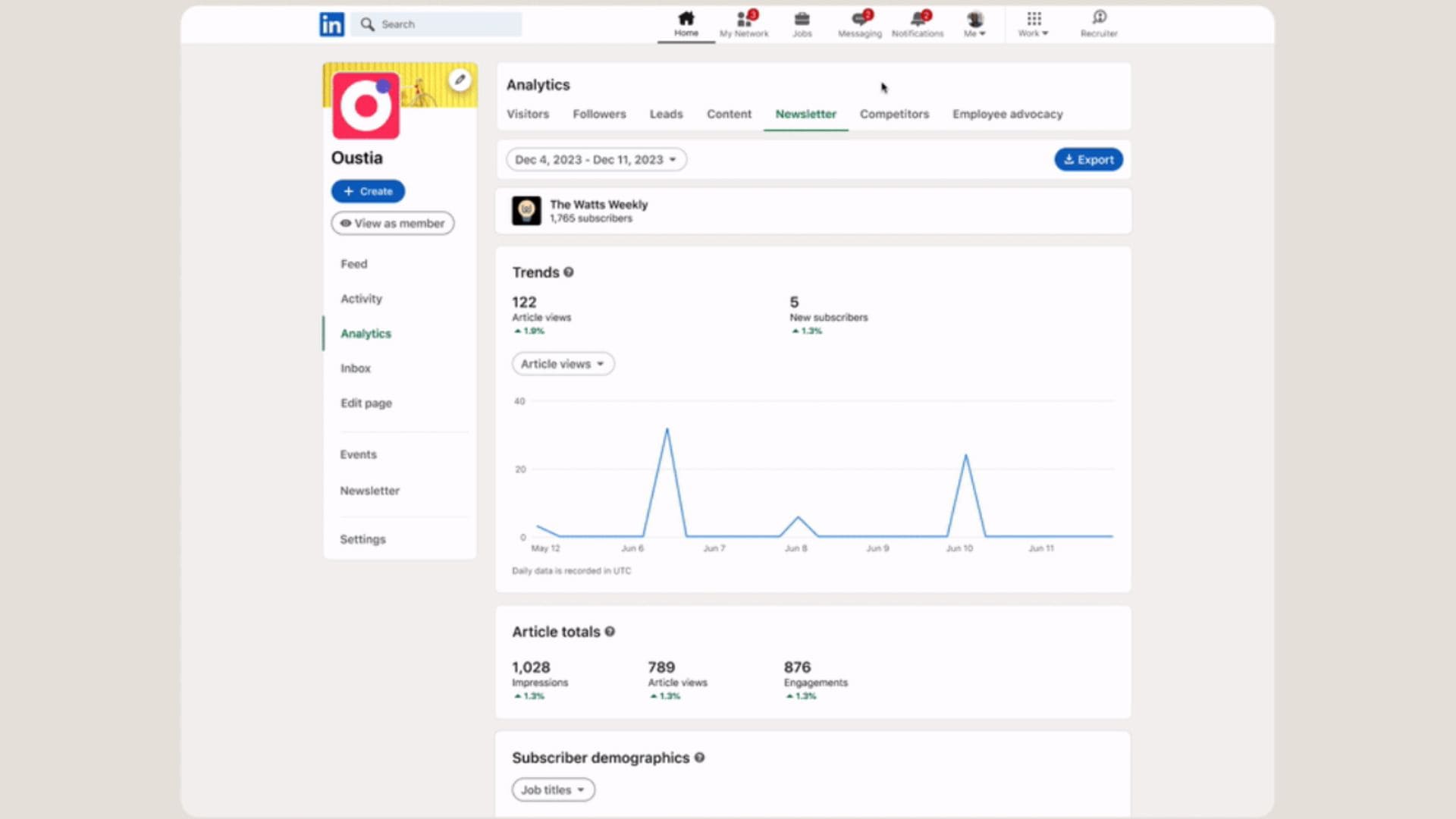Click View as member button
1456x819 pixels.
click(x=393, y=224)
